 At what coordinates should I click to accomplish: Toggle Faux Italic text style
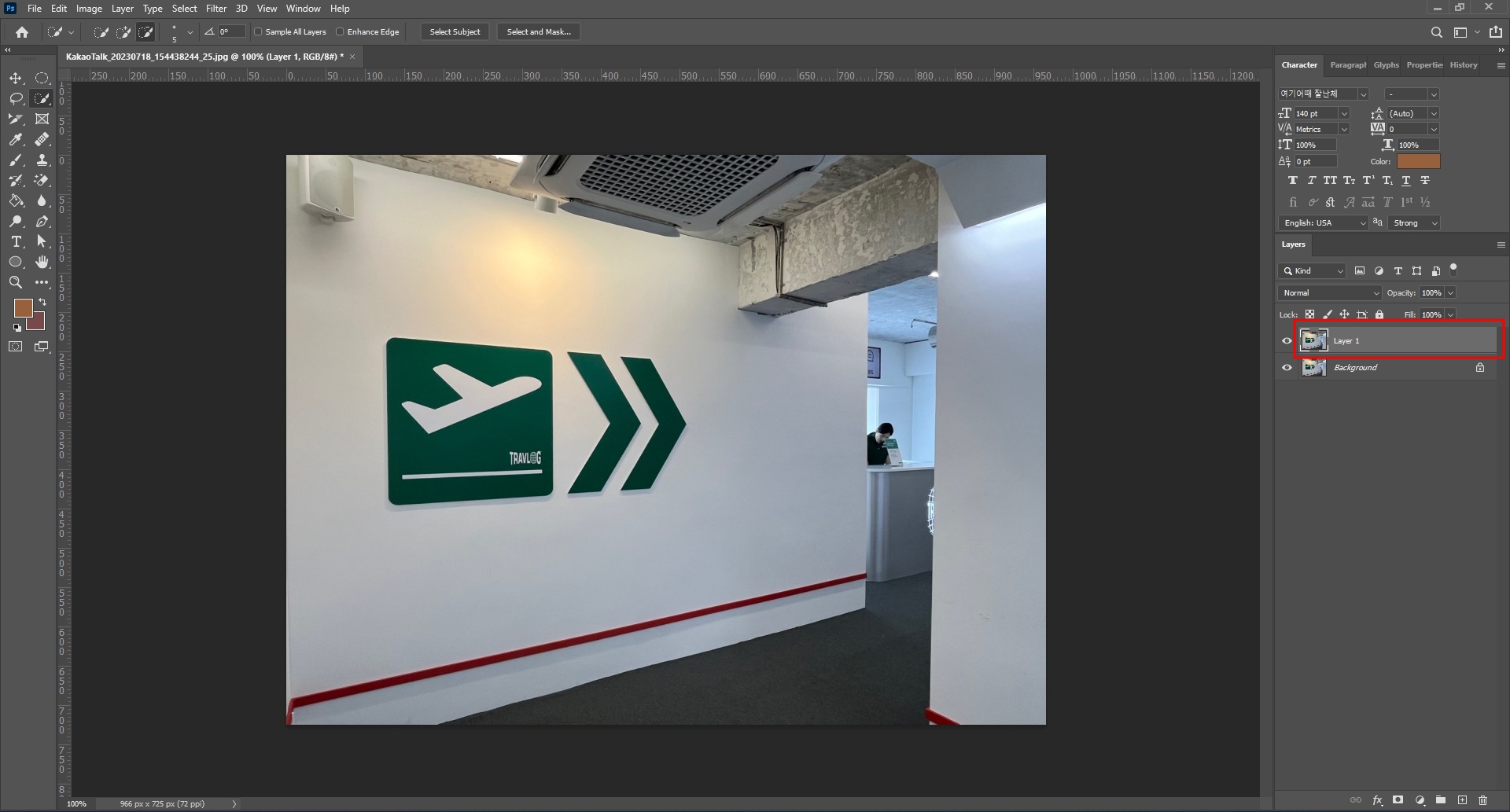pos(1311,181)
